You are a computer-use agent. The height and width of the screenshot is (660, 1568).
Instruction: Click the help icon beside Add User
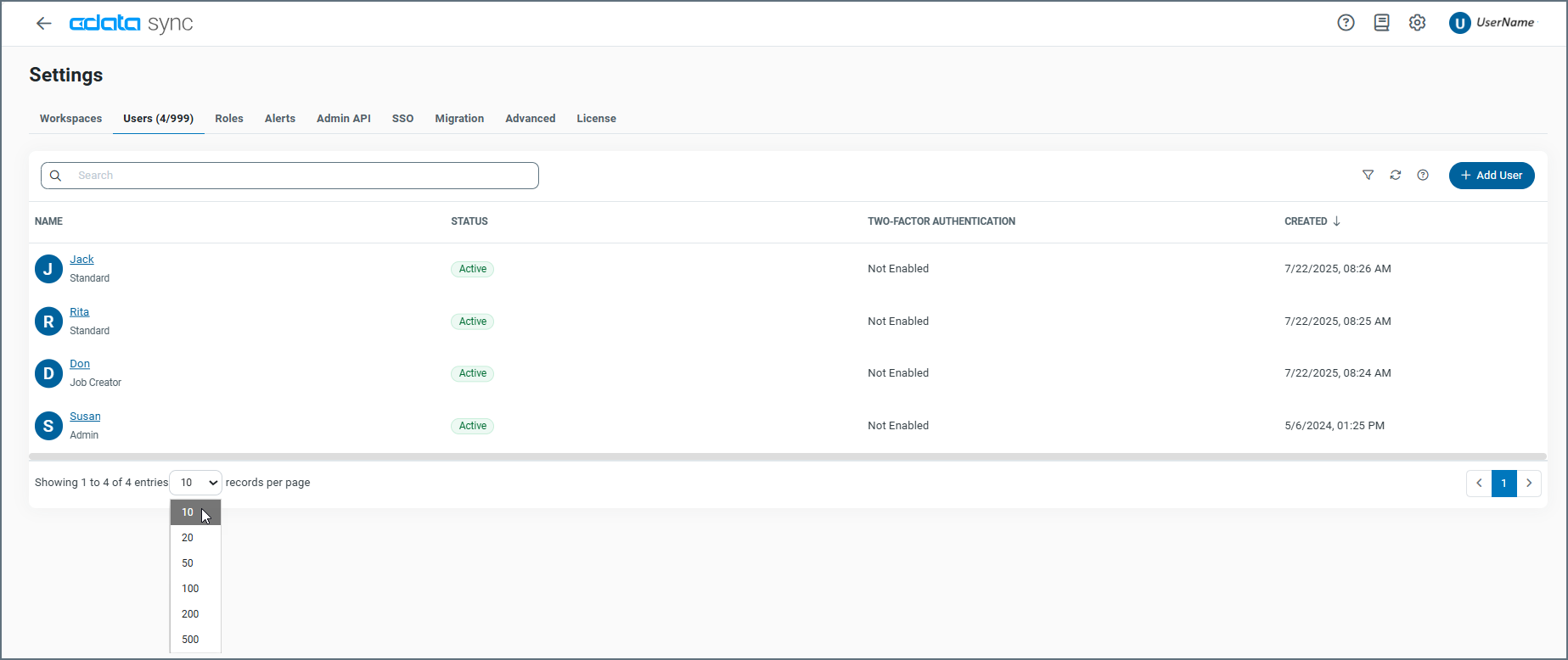pos(1423,176)
